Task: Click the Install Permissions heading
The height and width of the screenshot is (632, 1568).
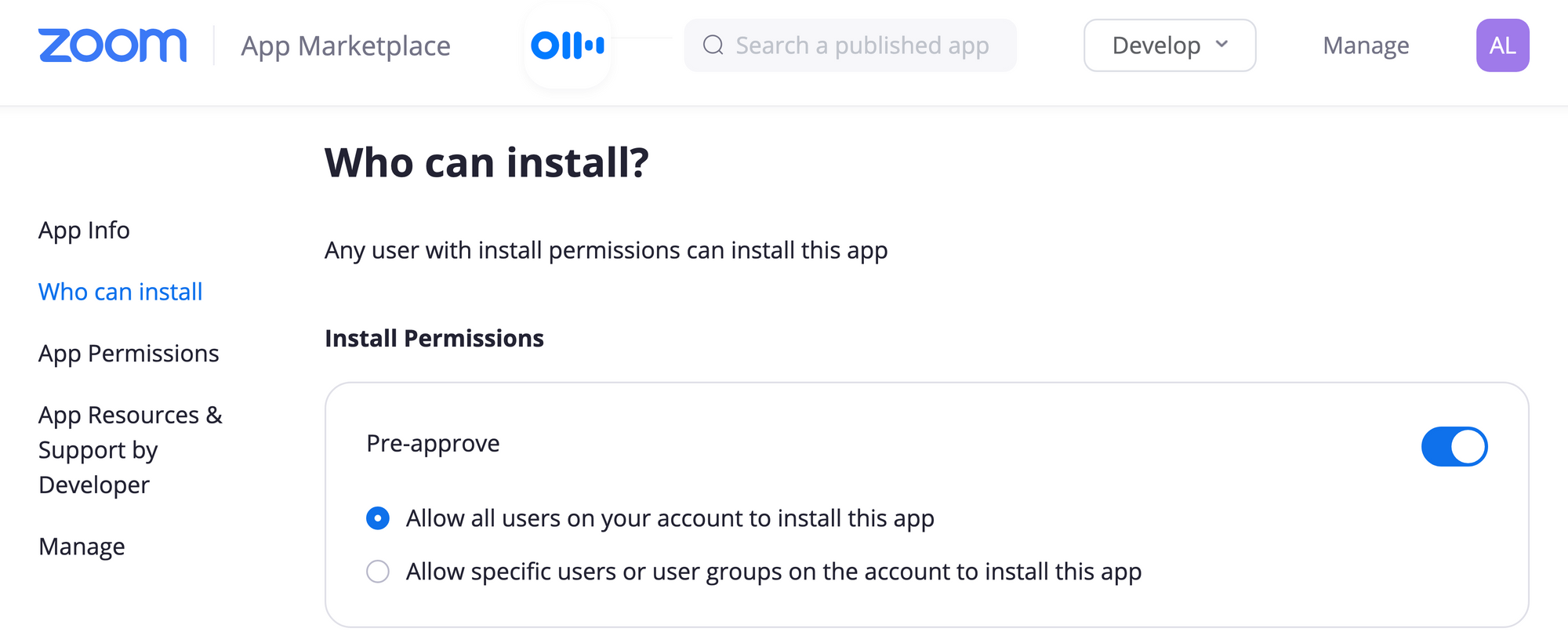Action: click(434, 339)
